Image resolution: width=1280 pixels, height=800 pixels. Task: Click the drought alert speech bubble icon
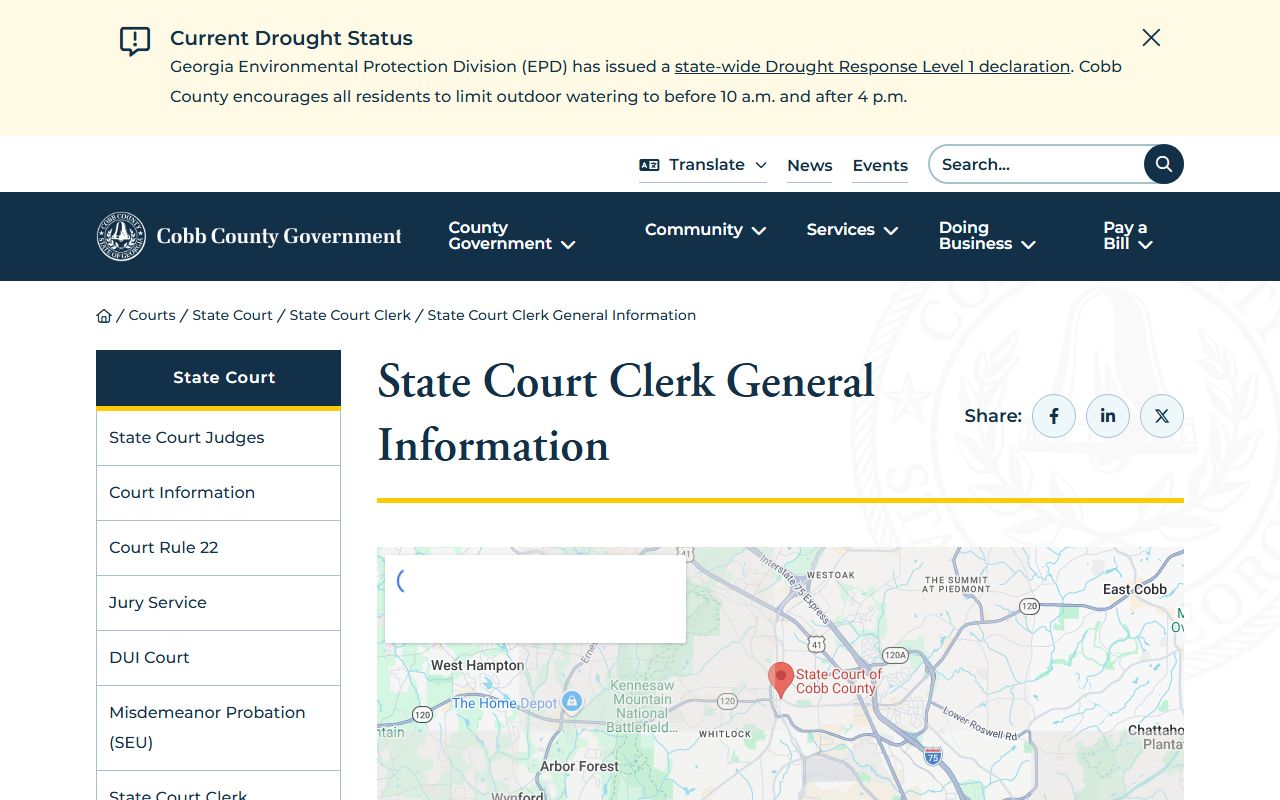tap(135, 41)
